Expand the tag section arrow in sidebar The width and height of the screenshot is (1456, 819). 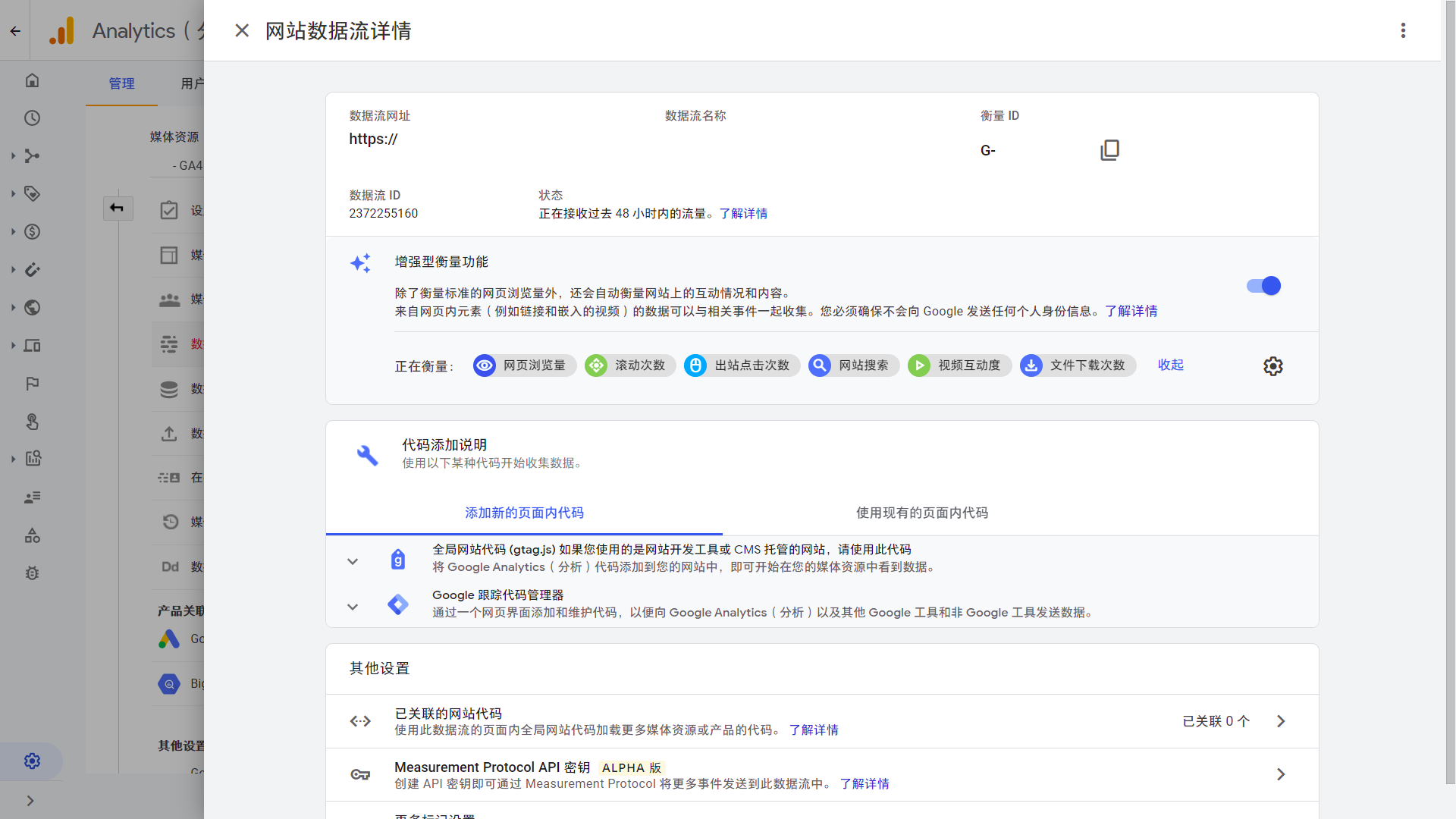tap(13, 194)
